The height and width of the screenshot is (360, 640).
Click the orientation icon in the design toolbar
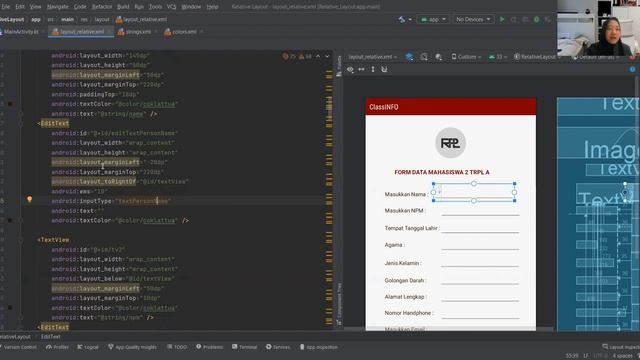pyautogui.click(x=424, y=57)
